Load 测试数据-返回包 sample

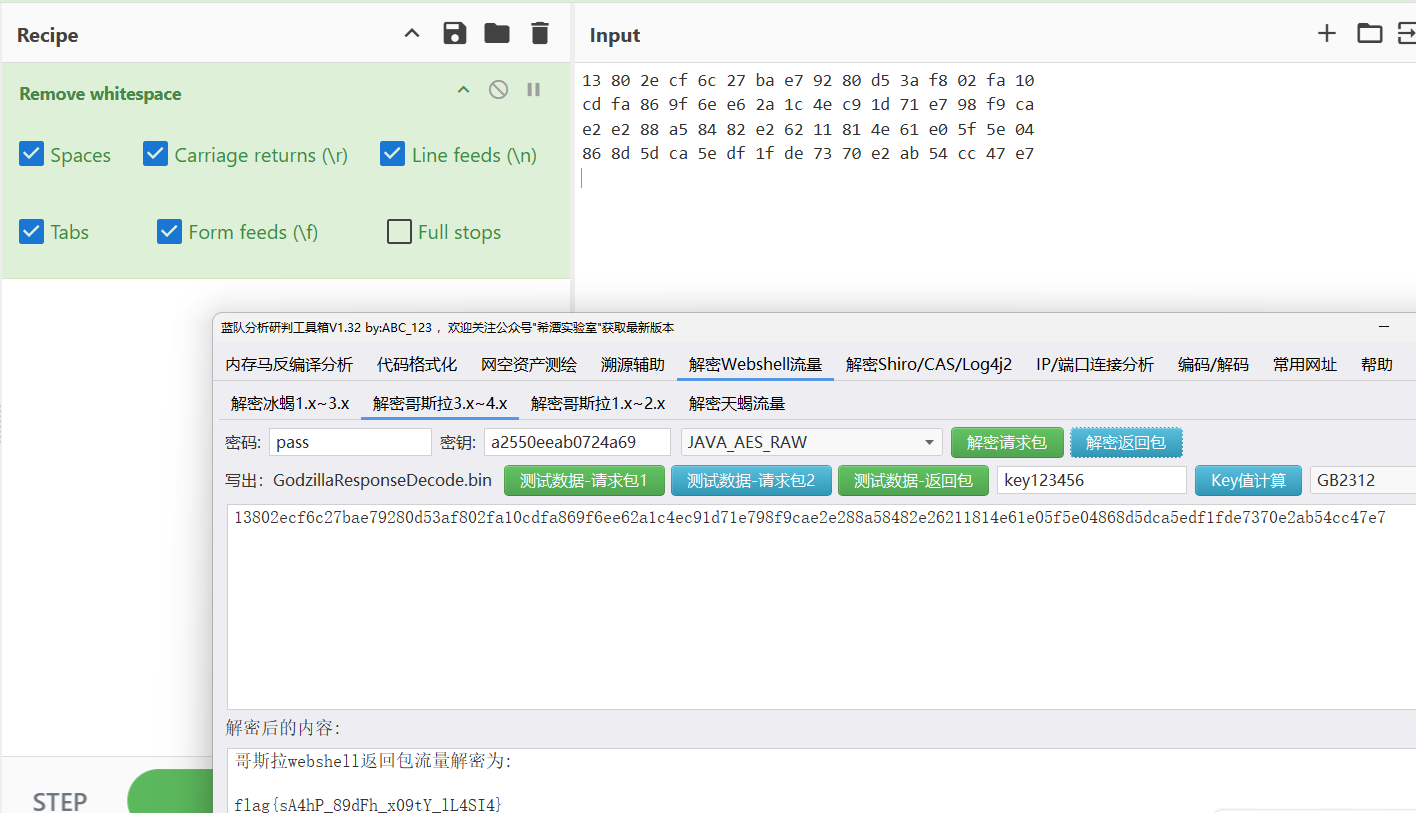tap(913, 480)
